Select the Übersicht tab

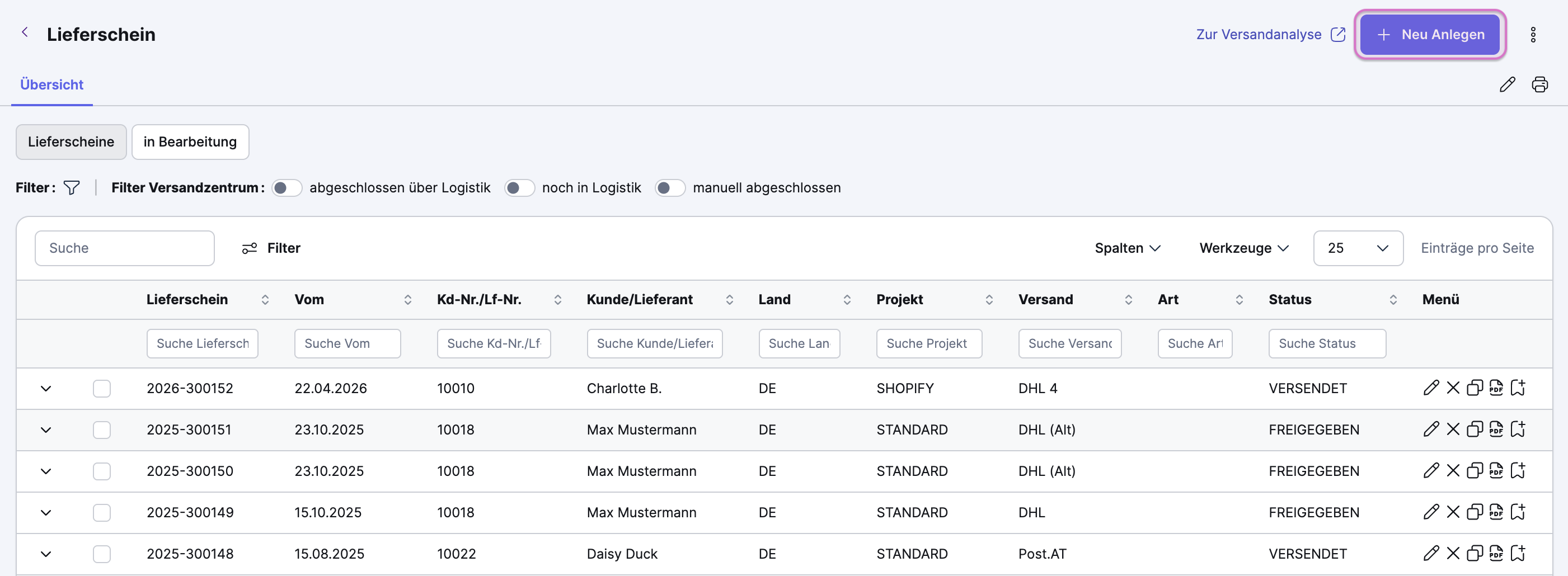coord(51,84)
